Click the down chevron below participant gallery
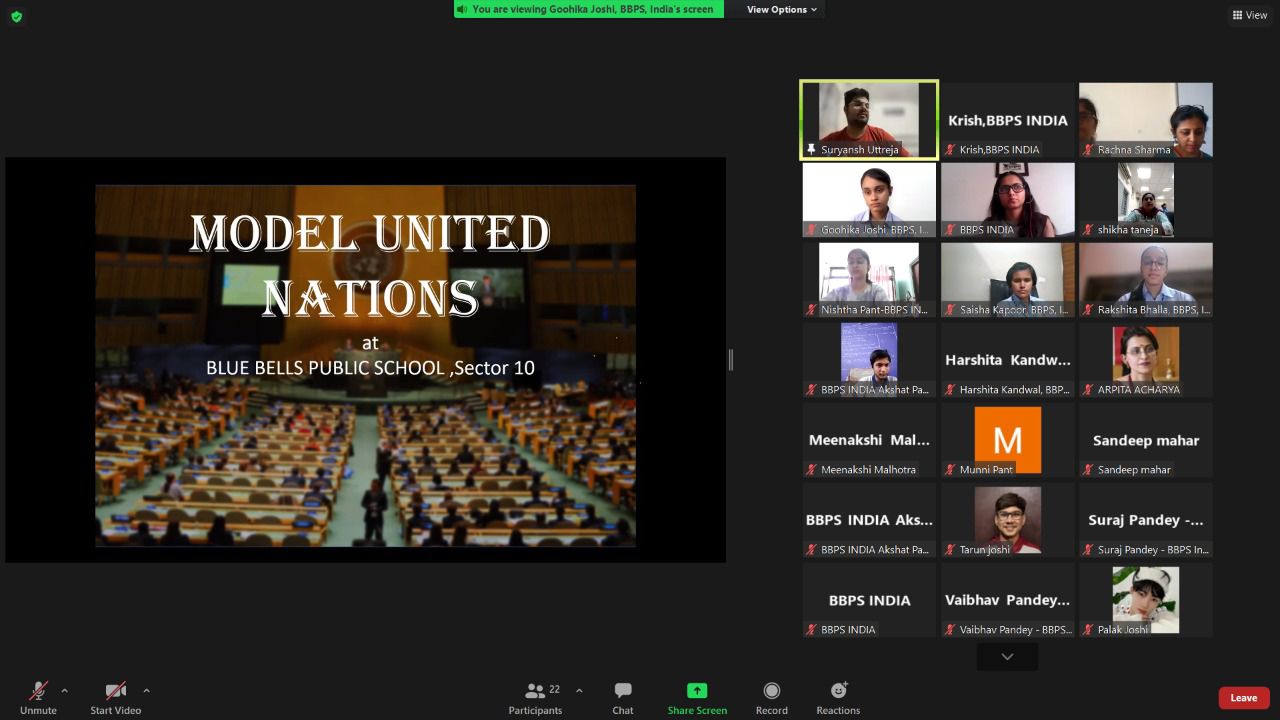 coord(1006,656)
